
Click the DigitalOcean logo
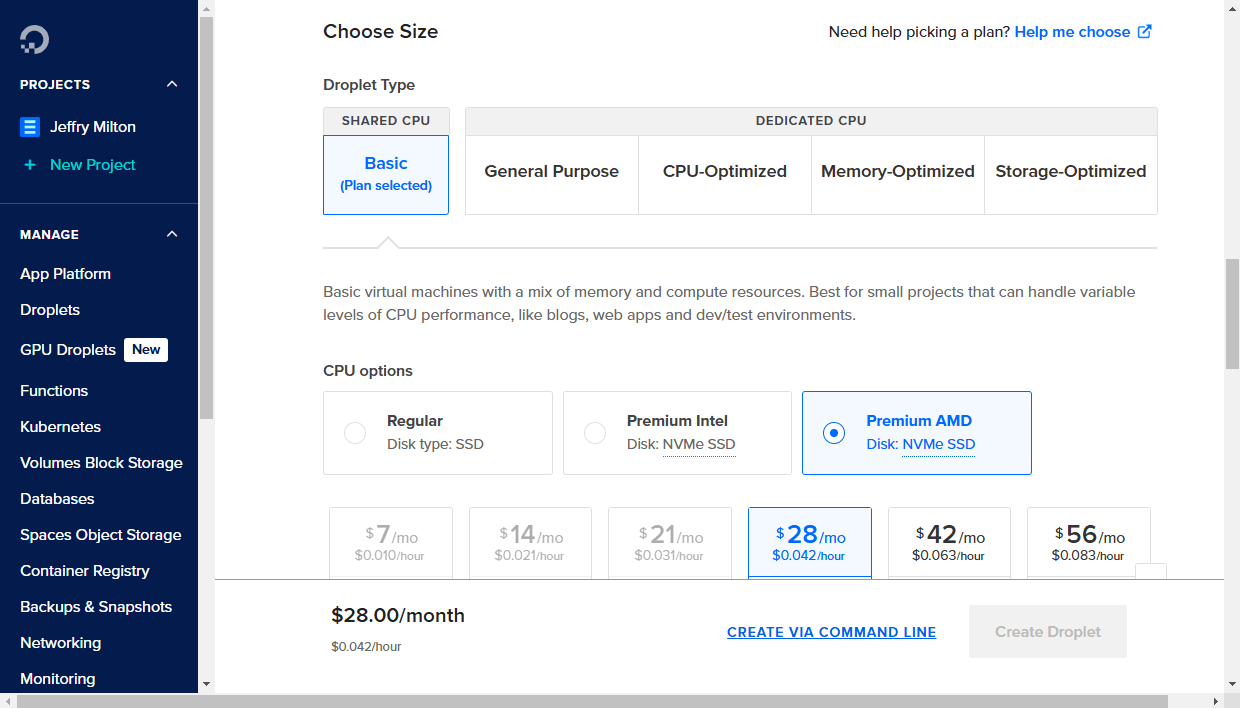pos(33,39)
